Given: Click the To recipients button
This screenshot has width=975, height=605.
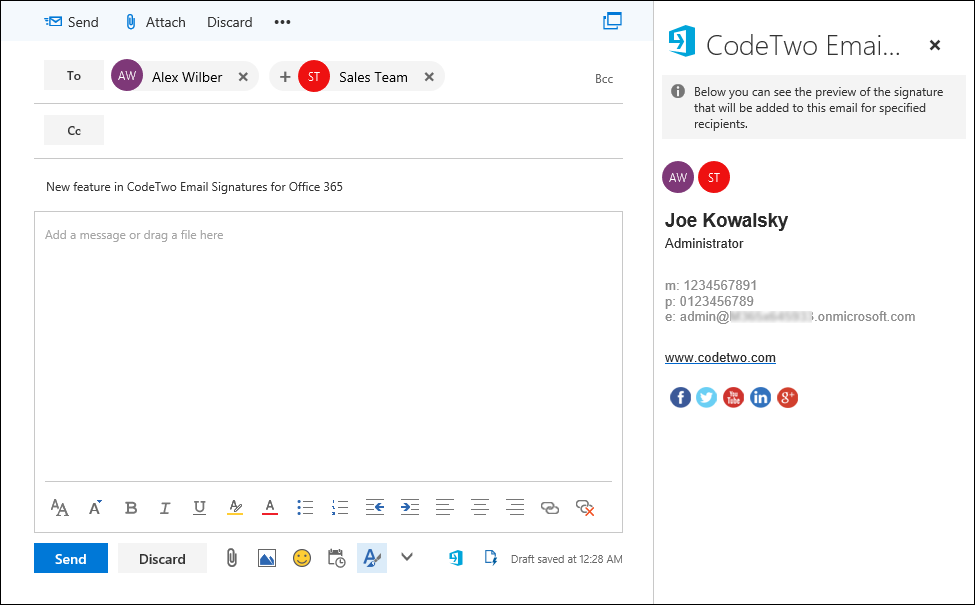Looking at the screenshot, I should [74, 75].
